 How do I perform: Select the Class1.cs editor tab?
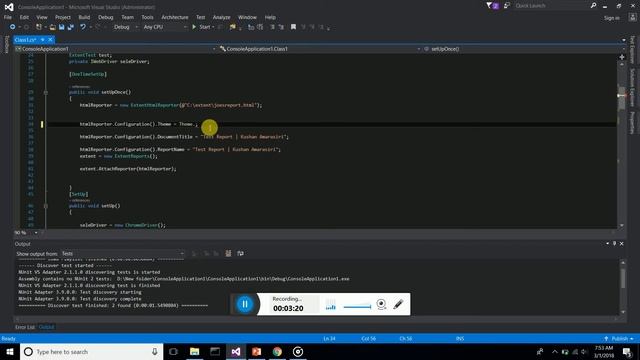[x=25, y=40]
